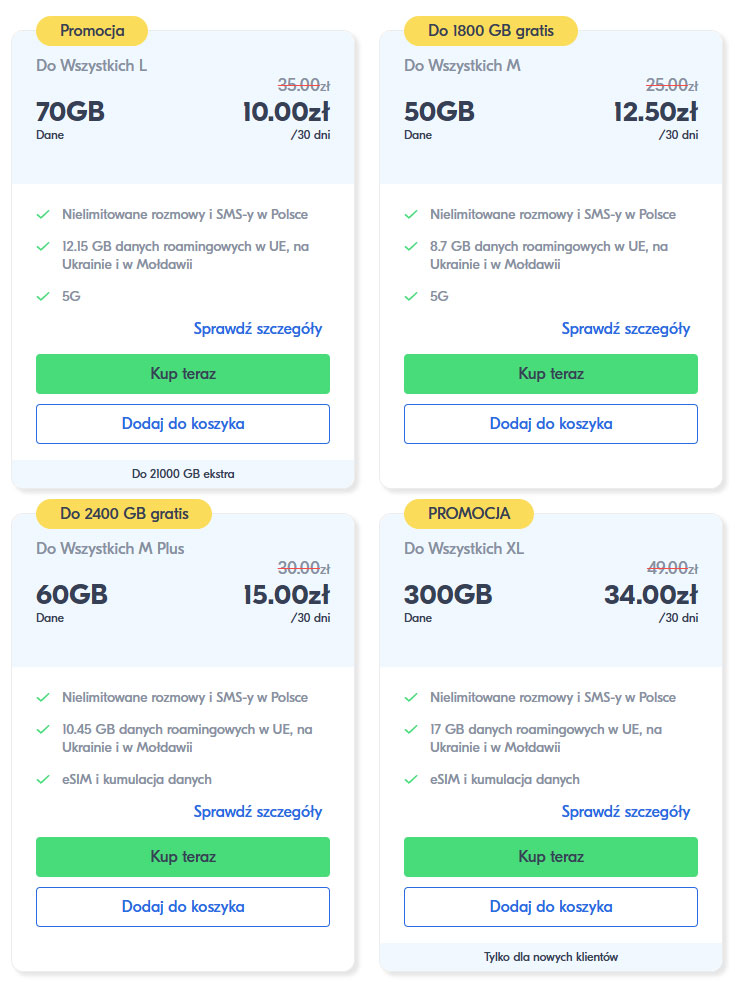Add the 60GB M Plus plan to cart
The height and width of the screenshot is (982, 735).
183,907
